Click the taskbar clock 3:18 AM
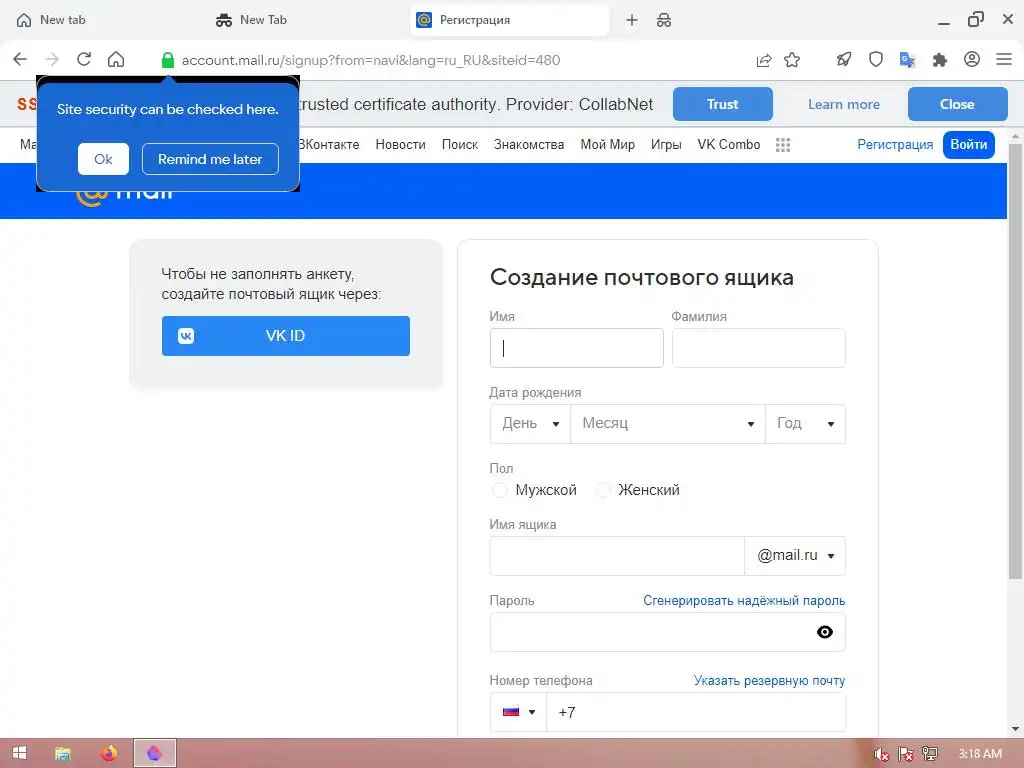 pyautogui.click(x=980, y=754)
